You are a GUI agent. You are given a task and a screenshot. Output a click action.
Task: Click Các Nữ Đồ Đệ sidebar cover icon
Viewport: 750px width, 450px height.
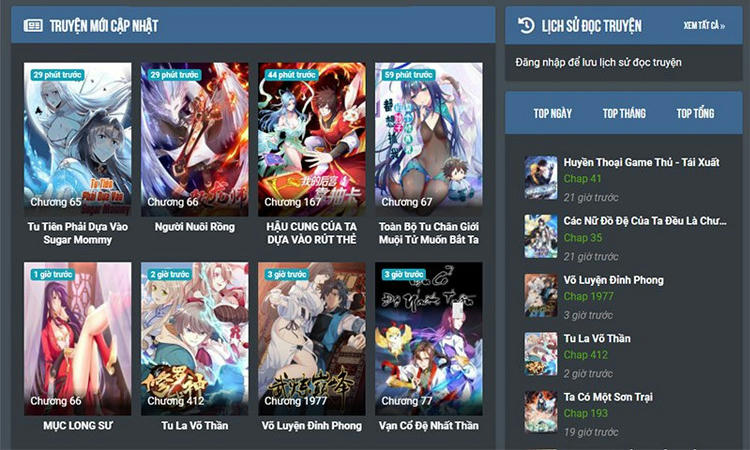(541, 237)
